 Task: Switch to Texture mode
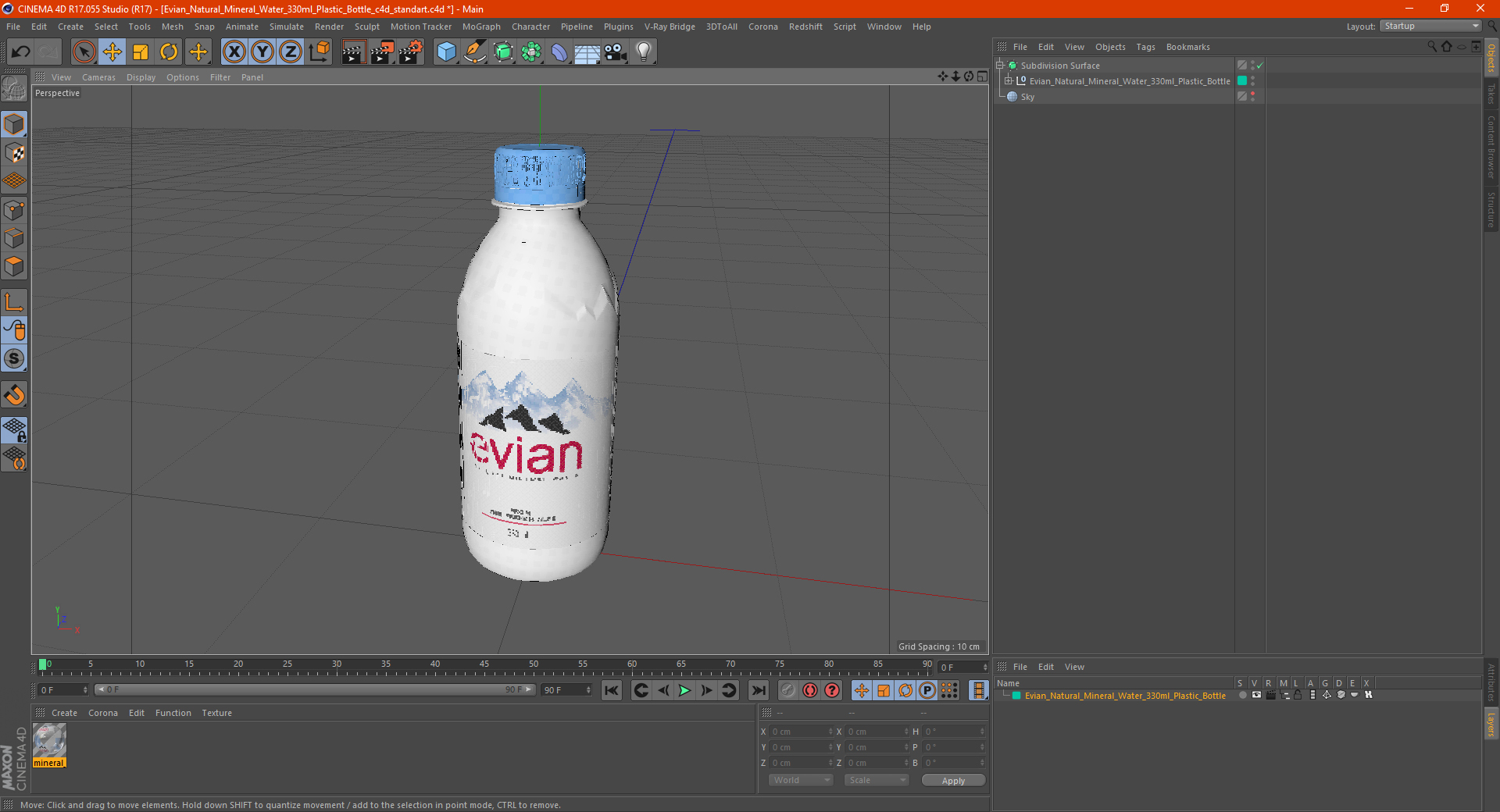(14, 153)
